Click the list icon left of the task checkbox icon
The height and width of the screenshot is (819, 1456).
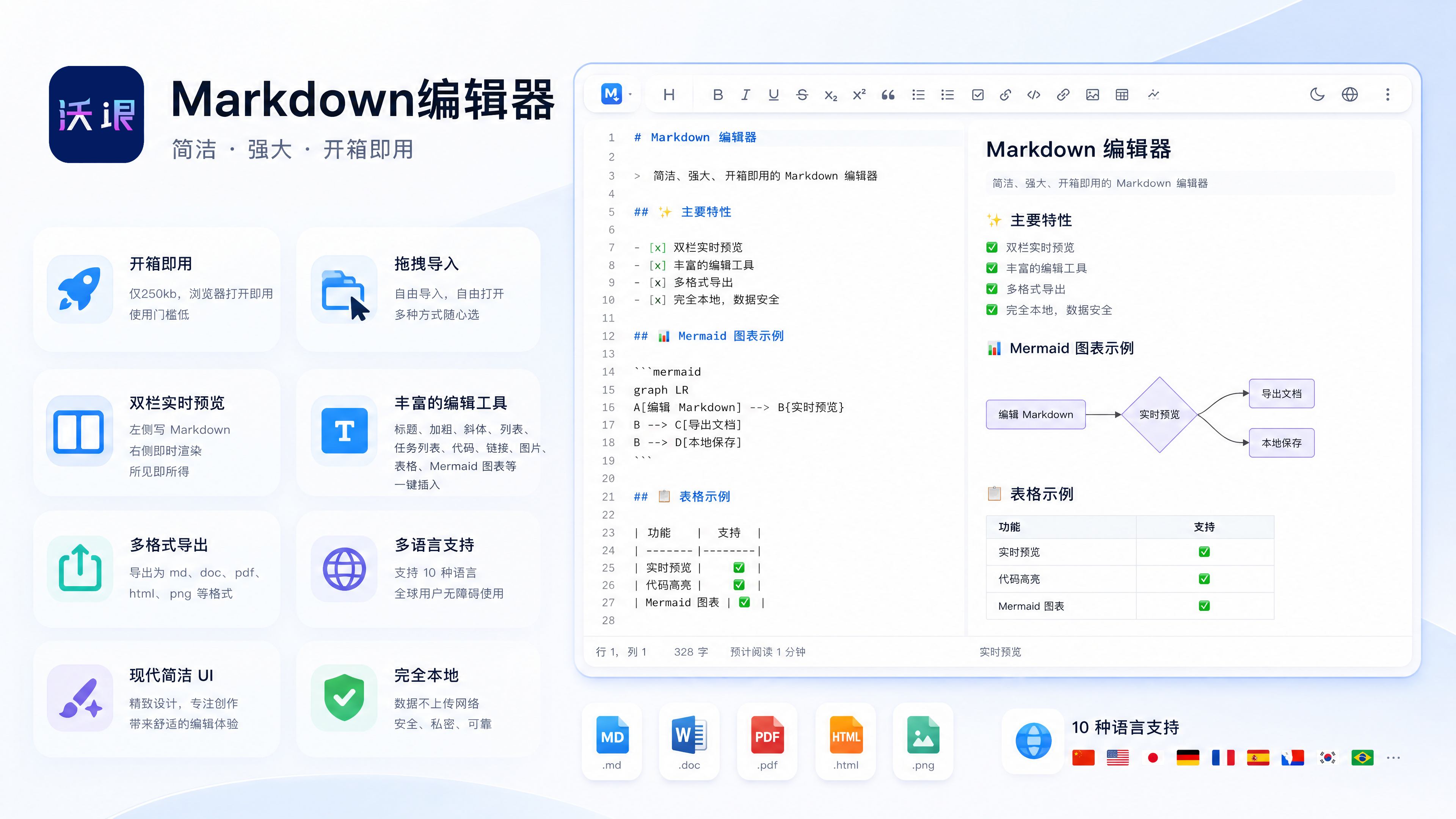(x=947, y=94)
